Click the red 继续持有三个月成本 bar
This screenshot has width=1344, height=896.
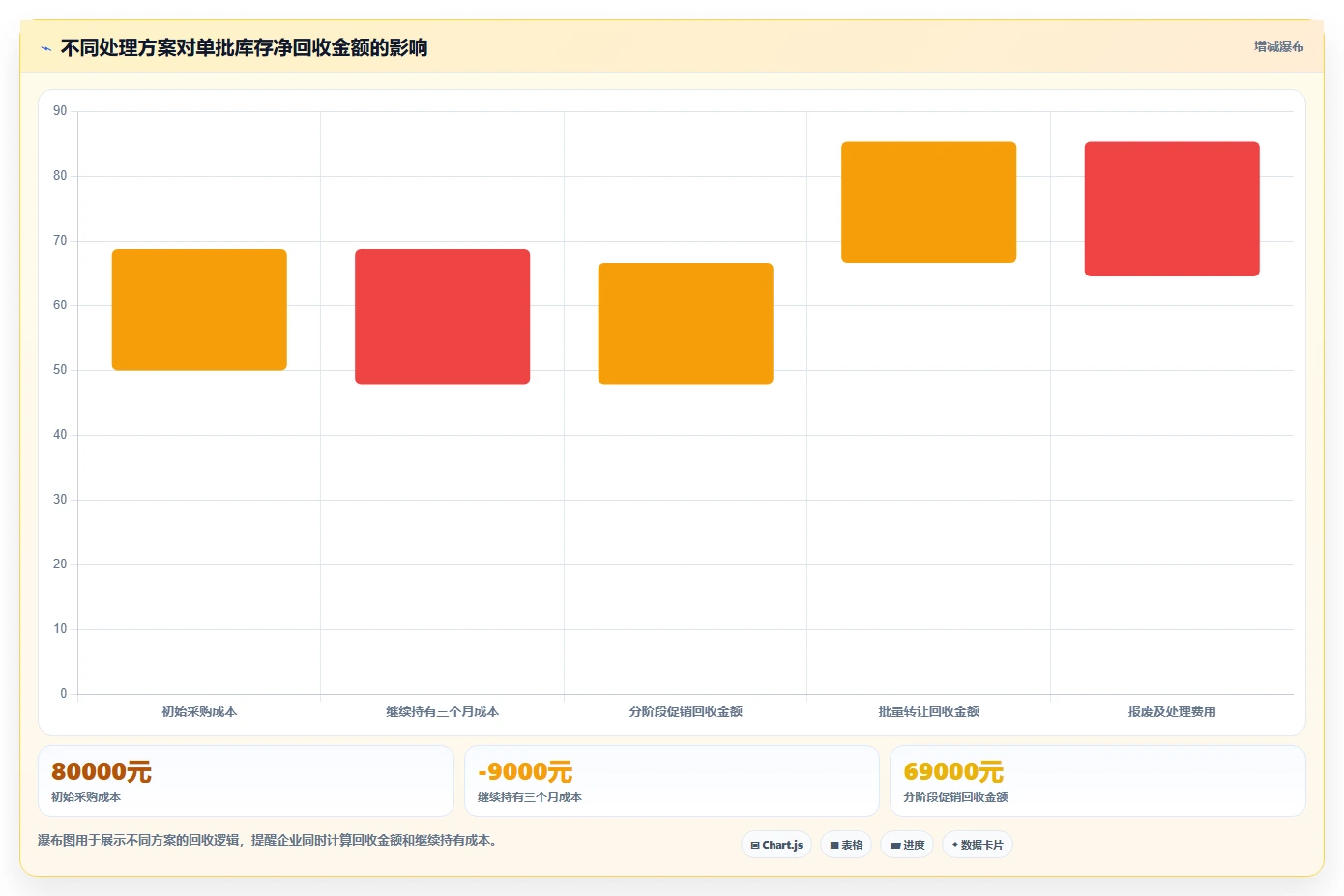443,317
